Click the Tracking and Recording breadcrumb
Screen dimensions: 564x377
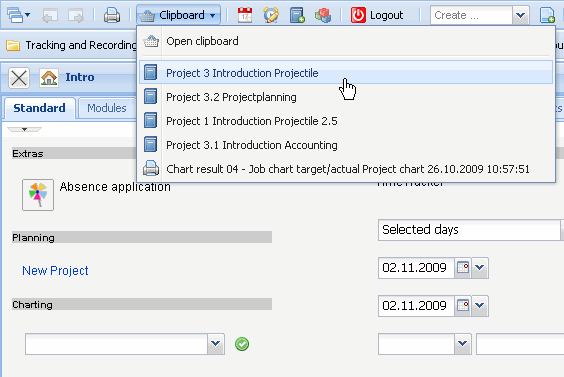click(81, 45)
